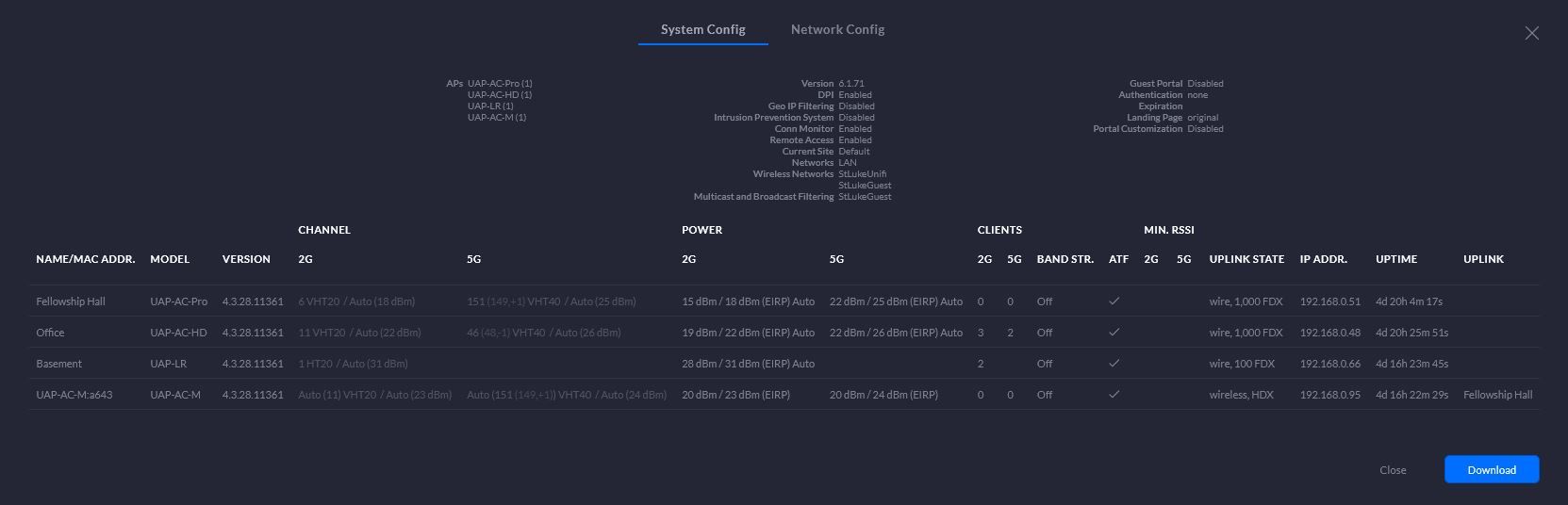Close the config dialog with X icon

point(1531,33)
